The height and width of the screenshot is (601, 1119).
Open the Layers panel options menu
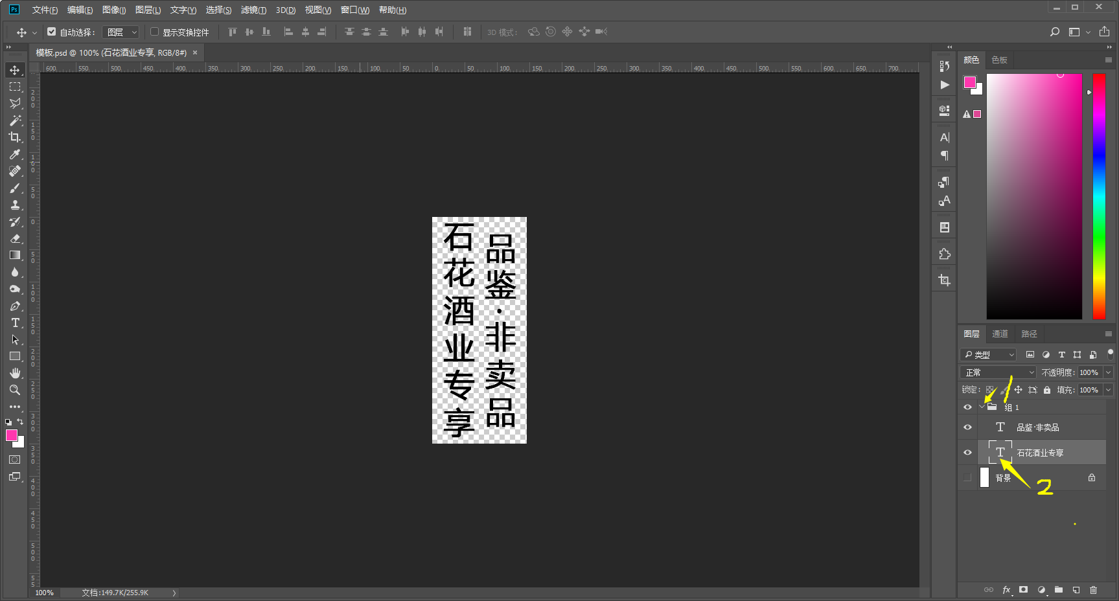pyautogui.click(x=1108, y=334)
